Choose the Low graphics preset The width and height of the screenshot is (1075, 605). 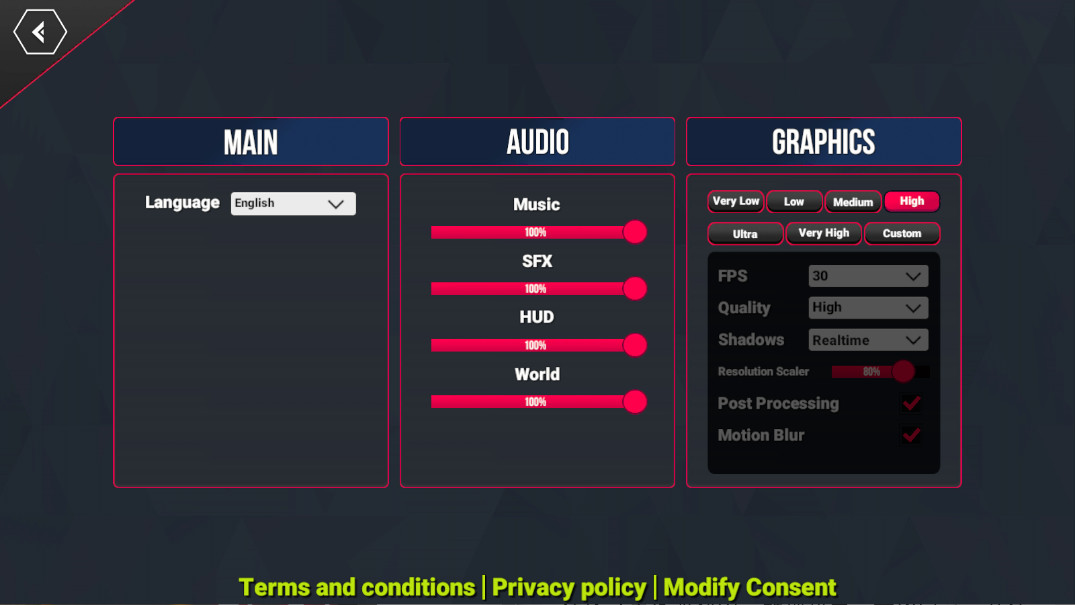point(794,202)
